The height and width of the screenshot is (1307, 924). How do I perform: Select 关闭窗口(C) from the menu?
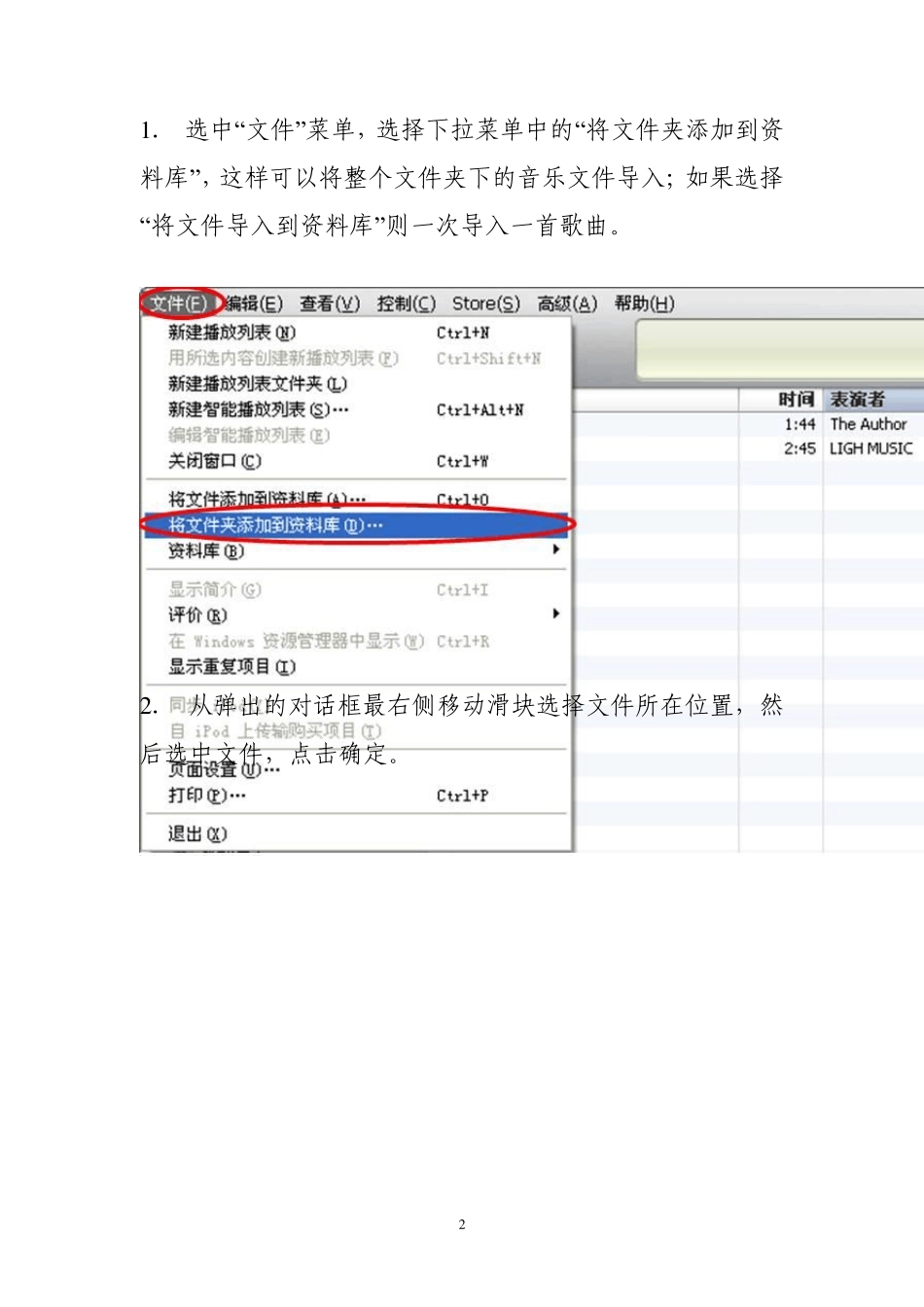pyautogui.click(x=357, y=461)
